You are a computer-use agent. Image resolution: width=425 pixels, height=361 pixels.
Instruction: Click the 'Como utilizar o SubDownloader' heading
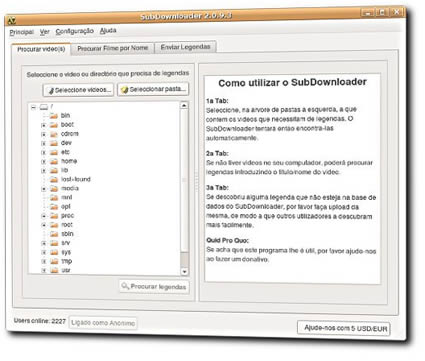(292, 83)
